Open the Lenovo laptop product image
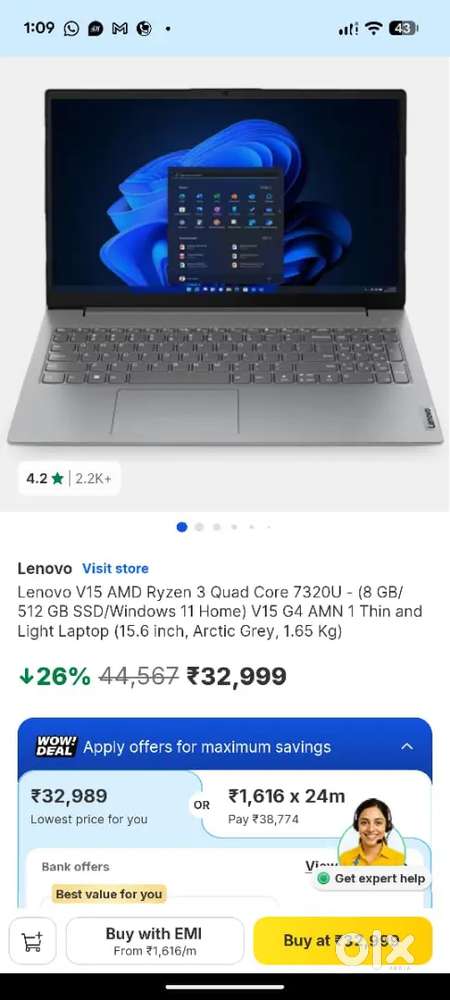 coord(225,268)
